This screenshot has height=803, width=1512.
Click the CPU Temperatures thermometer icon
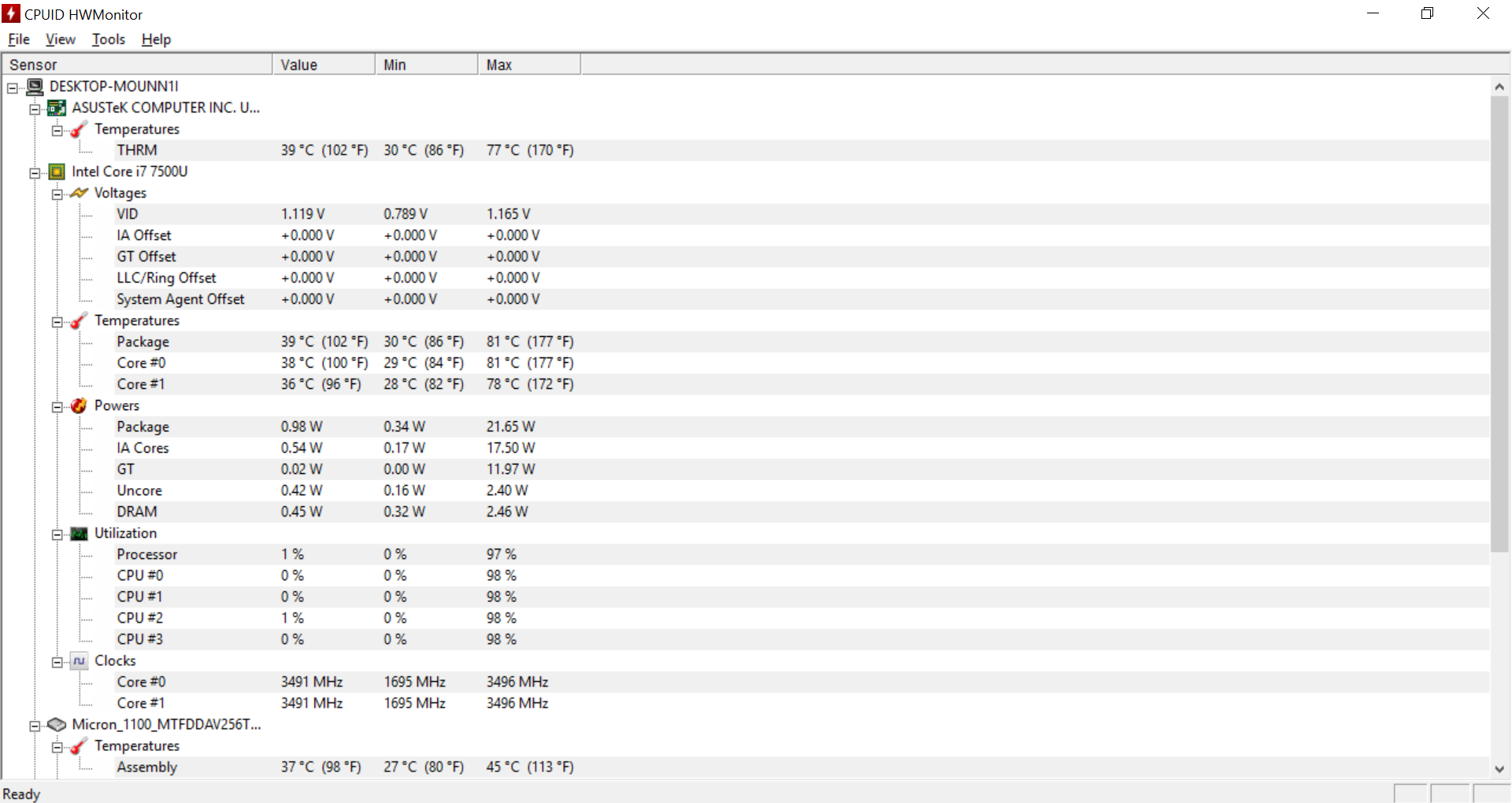tap(79, 320)
